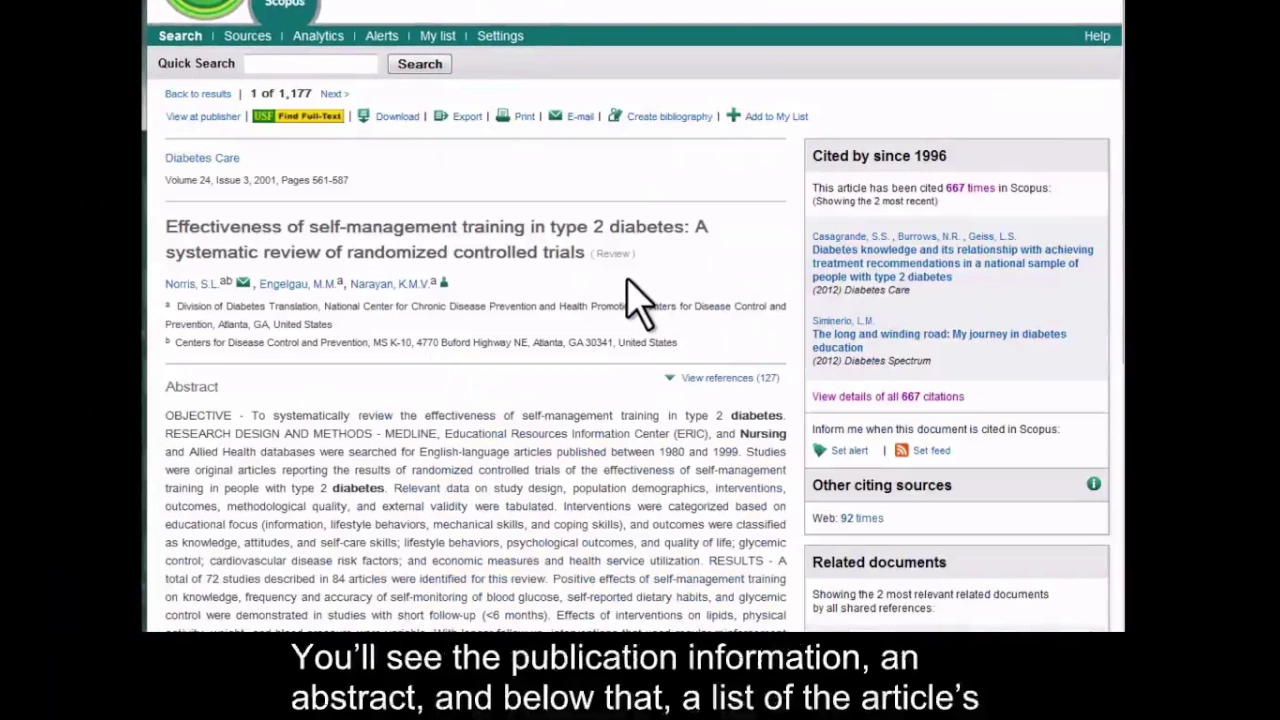Screen dimensions: 1280x720
Task: Click the View at publisher link
Action: tap(203, 117)
